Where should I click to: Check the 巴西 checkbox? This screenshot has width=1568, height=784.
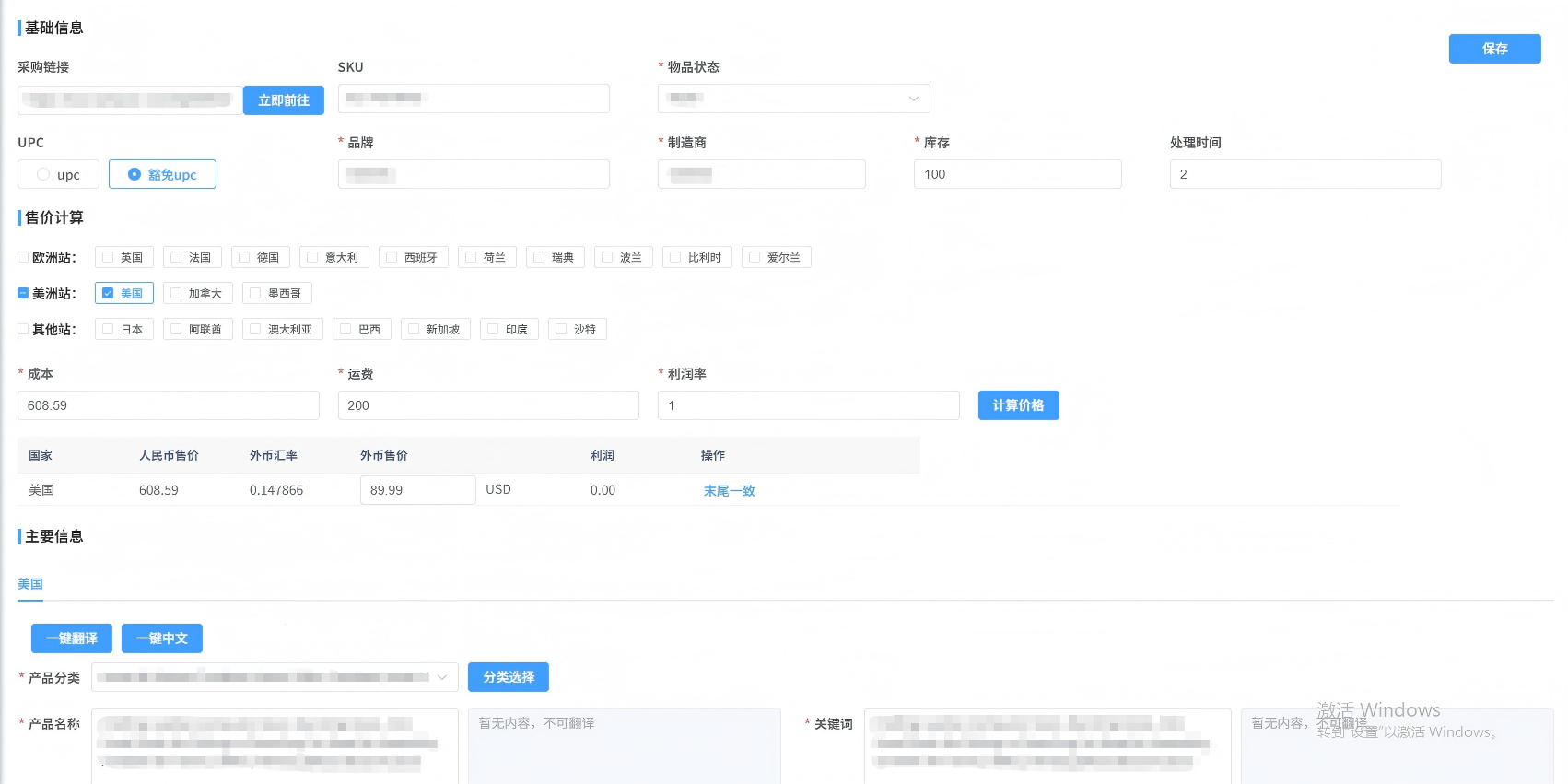coord(345,330)
